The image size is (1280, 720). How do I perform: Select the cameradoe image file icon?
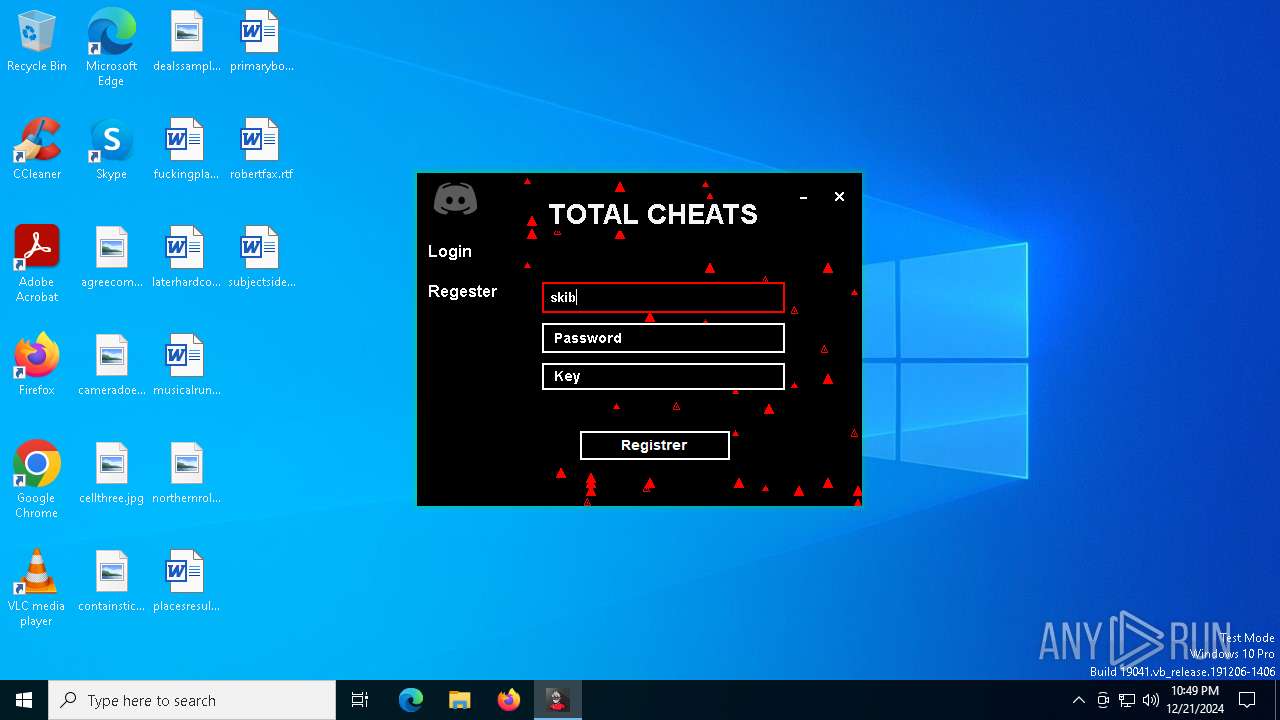pyautogui.click(x=111, y=365)
